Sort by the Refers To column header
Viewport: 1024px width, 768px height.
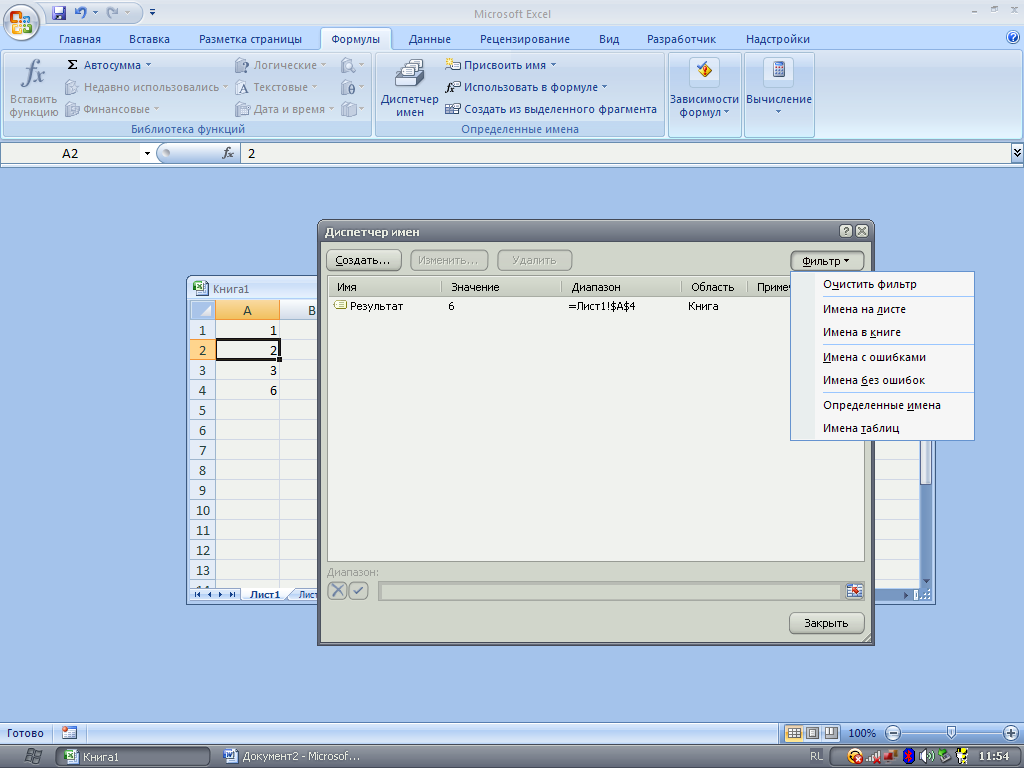(621, 287)
